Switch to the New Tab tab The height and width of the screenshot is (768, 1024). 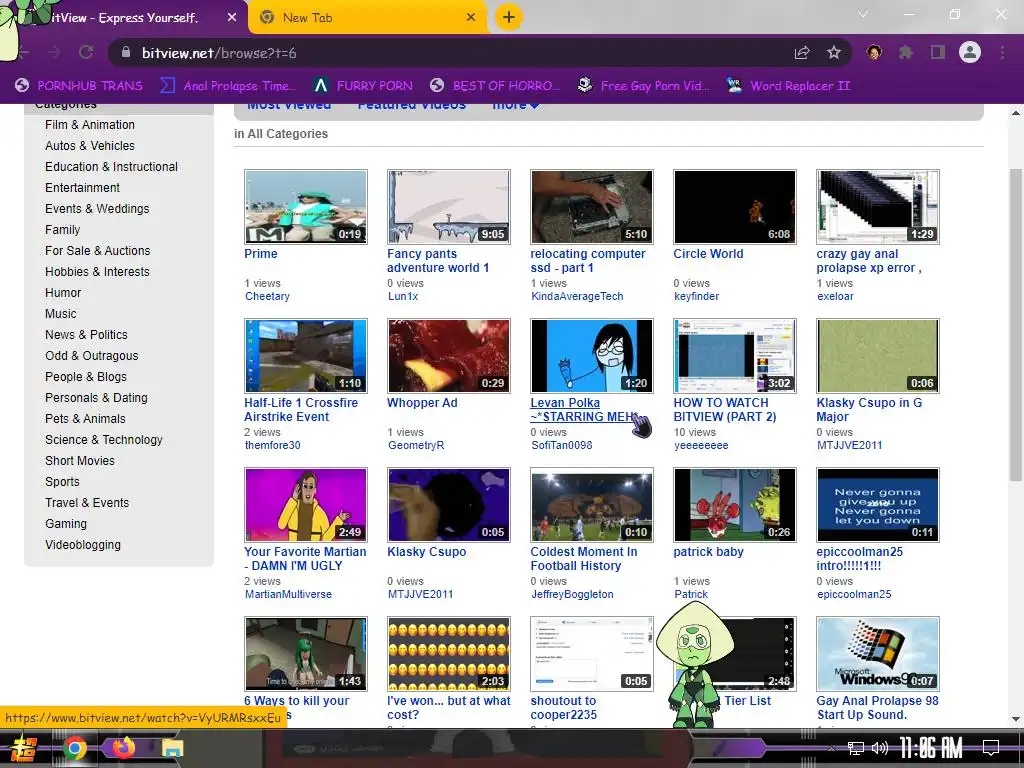368,18
